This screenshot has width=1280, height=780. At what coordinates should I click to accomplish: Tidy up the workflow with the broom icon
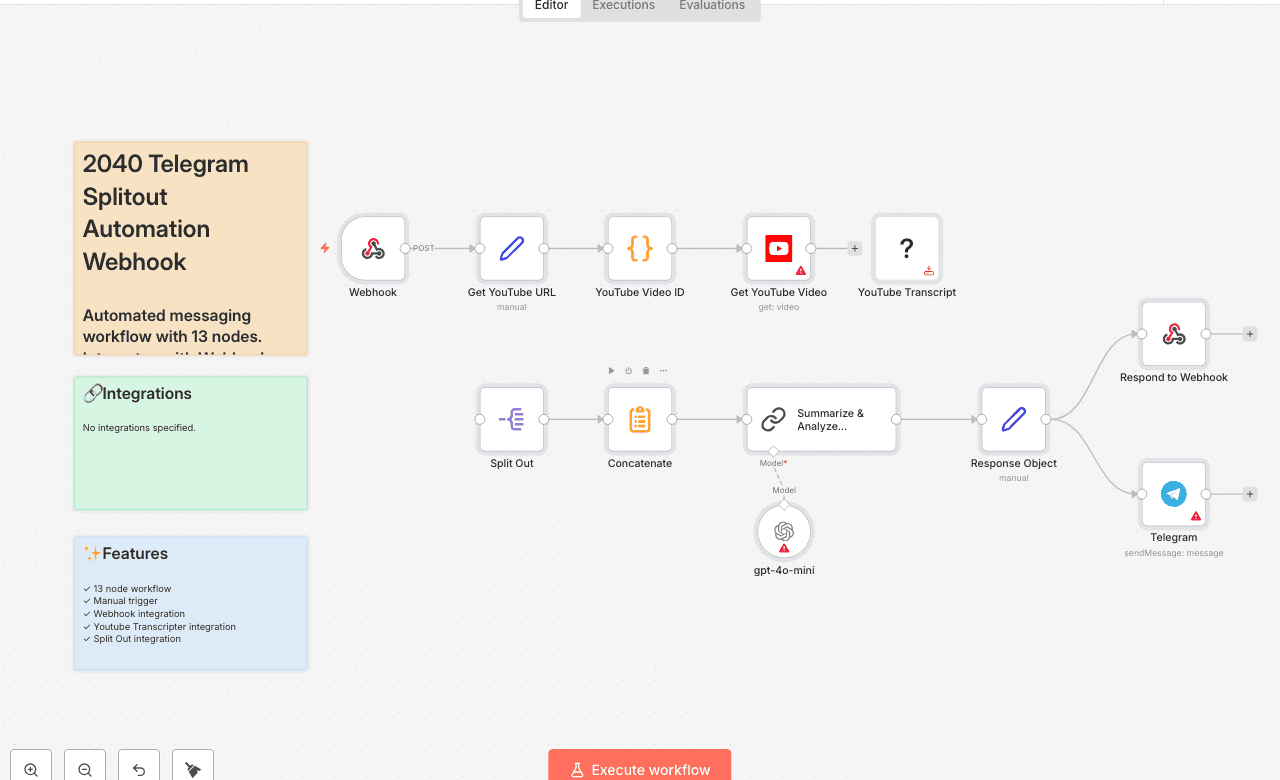coord(191,766)
